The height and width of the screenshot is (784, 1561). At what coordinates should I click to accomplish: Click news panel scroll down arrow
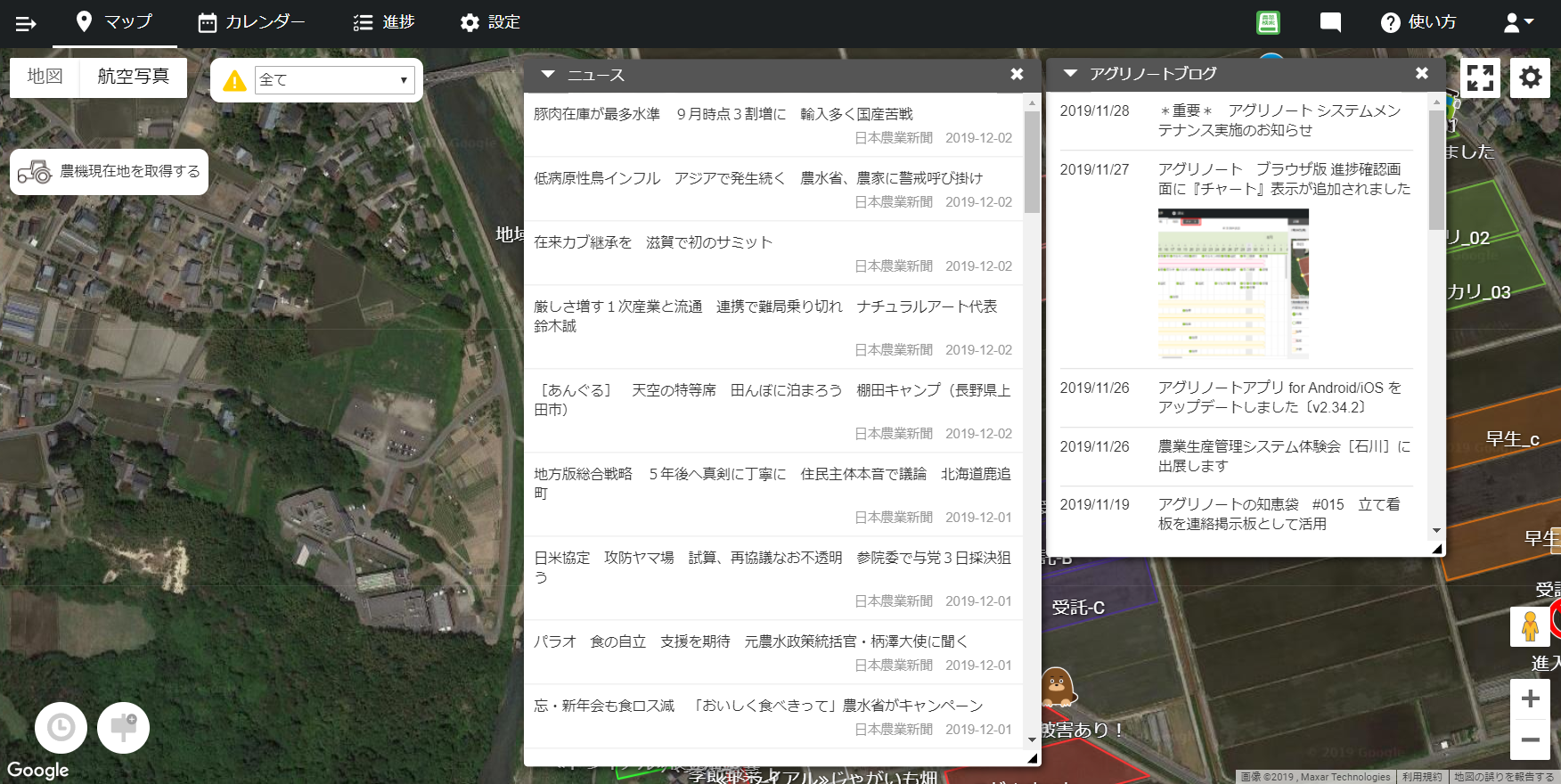[x=1032, y=739]
